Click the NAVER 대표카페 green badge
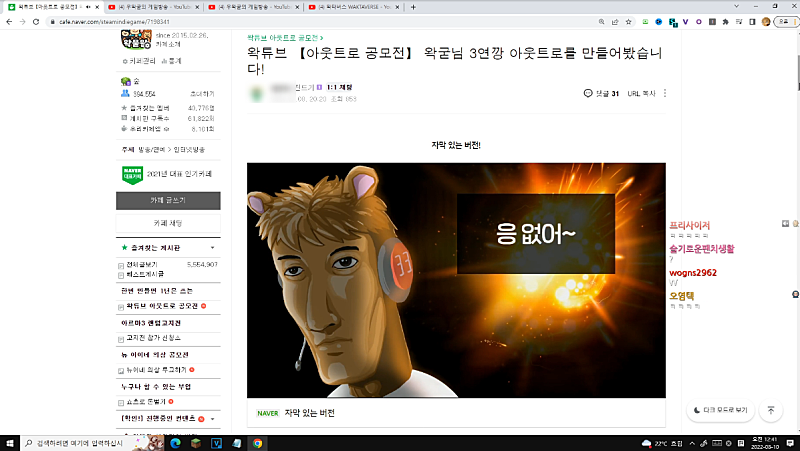The width and height of the screenshot is (800, 451). pyautogui.click(x=132, y=175)
